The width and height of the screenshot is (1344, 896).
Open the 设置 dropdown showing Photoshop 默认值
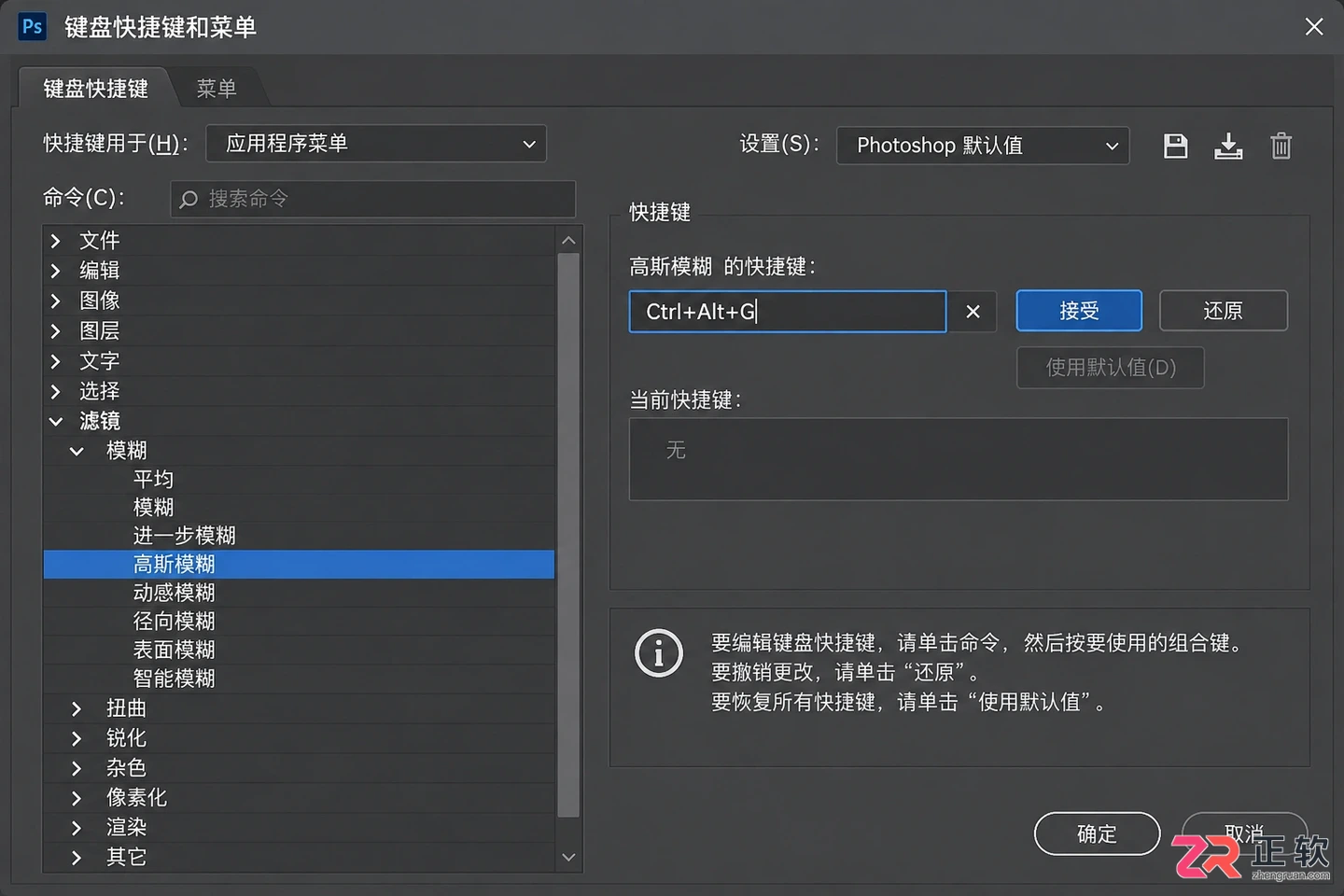[x=983, y=146]
